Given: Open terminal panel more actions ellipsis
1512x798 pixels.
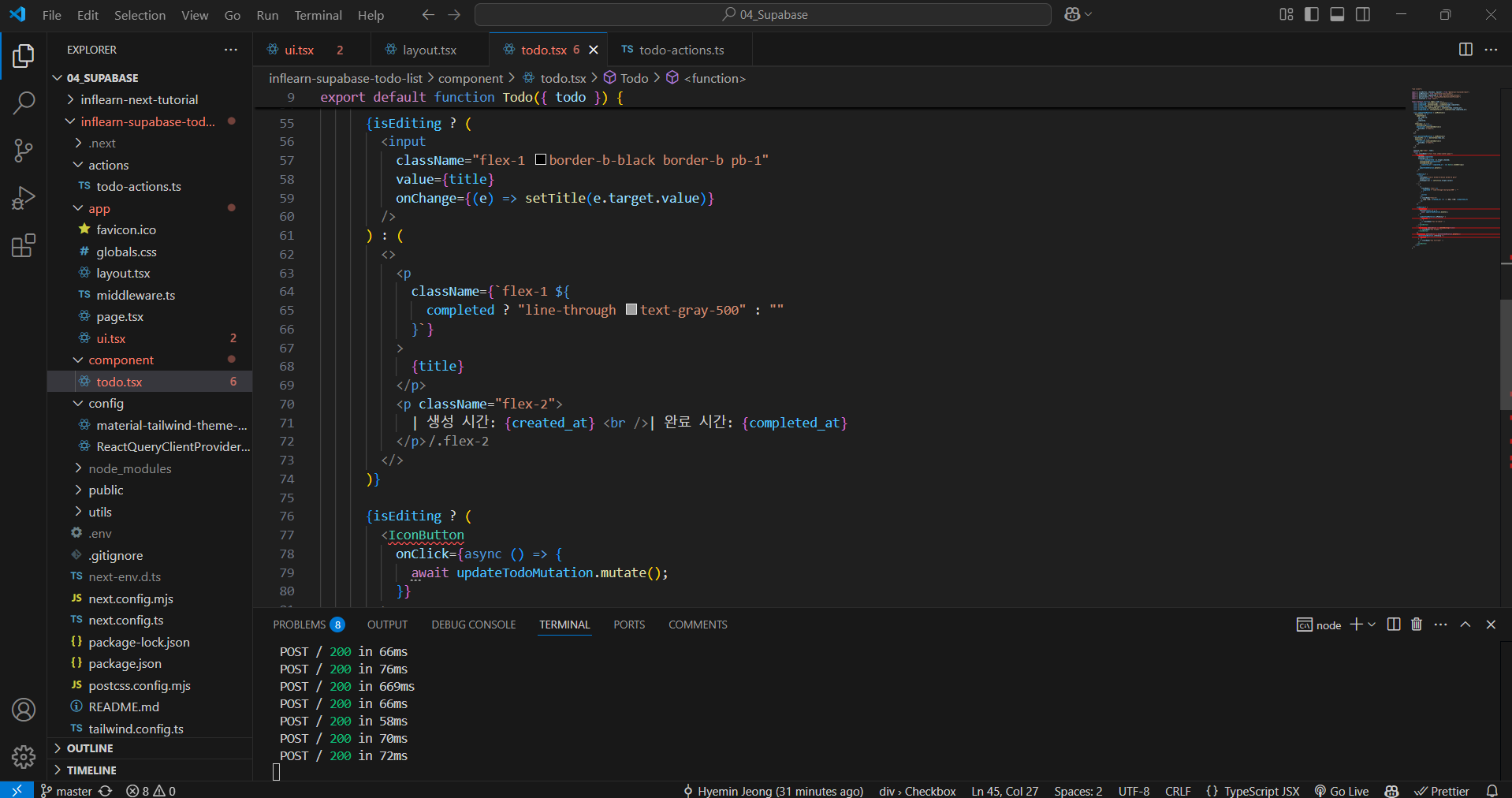Looking at the screenshot, I should 1441,624.
